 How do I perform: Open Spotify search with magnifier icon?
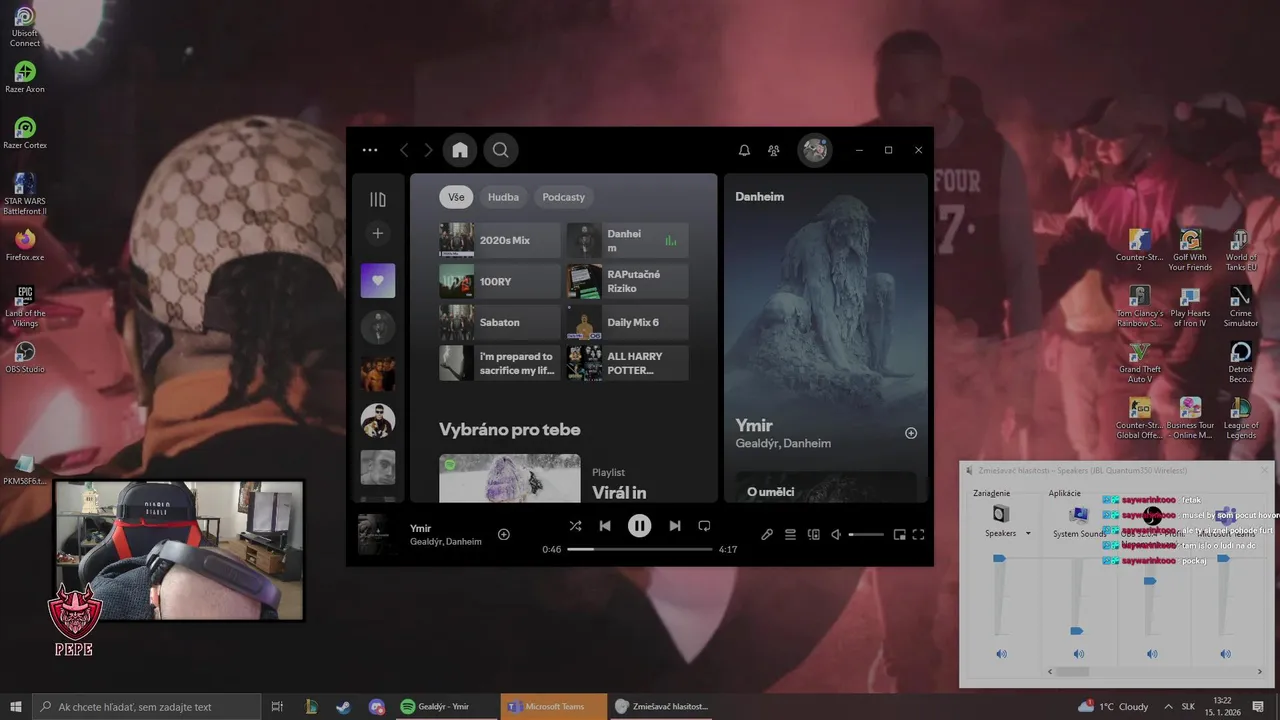(501, 150)
